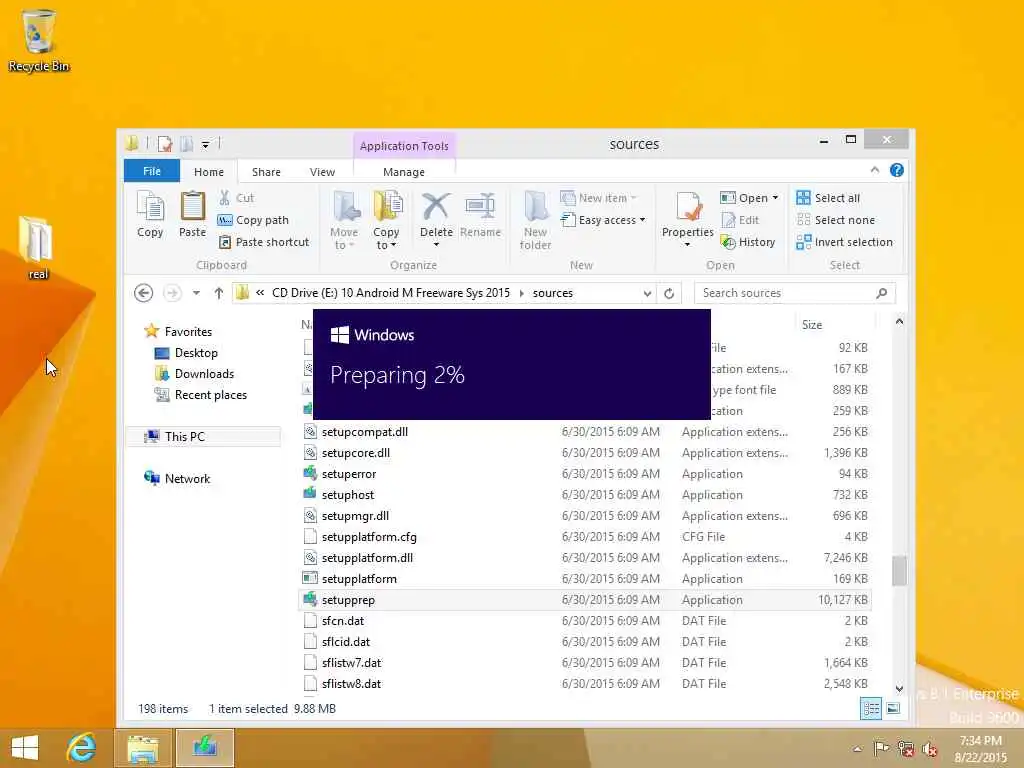
Task: Switch to the View tab
Action: click(322, 172)
